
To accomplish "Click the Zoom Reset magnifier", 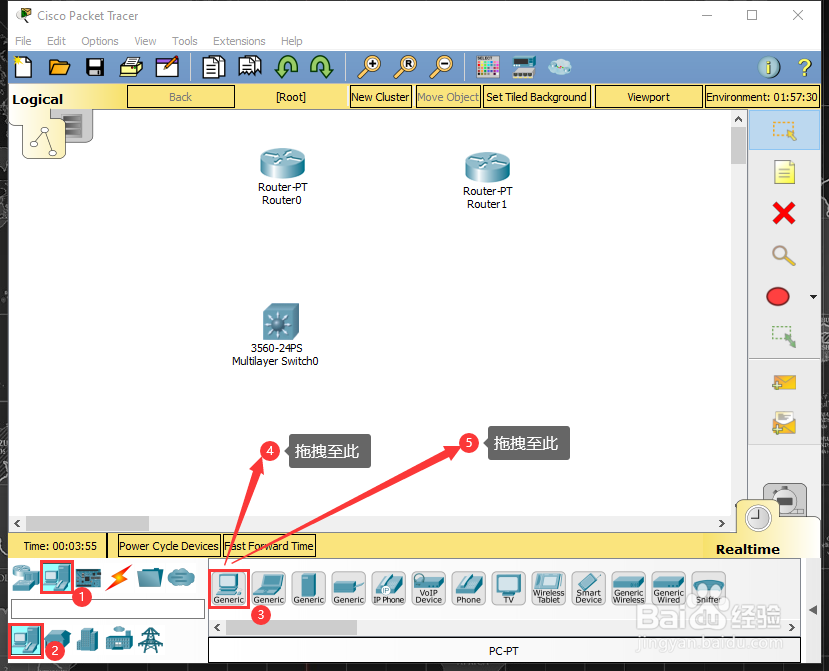I will click(405, 67).
